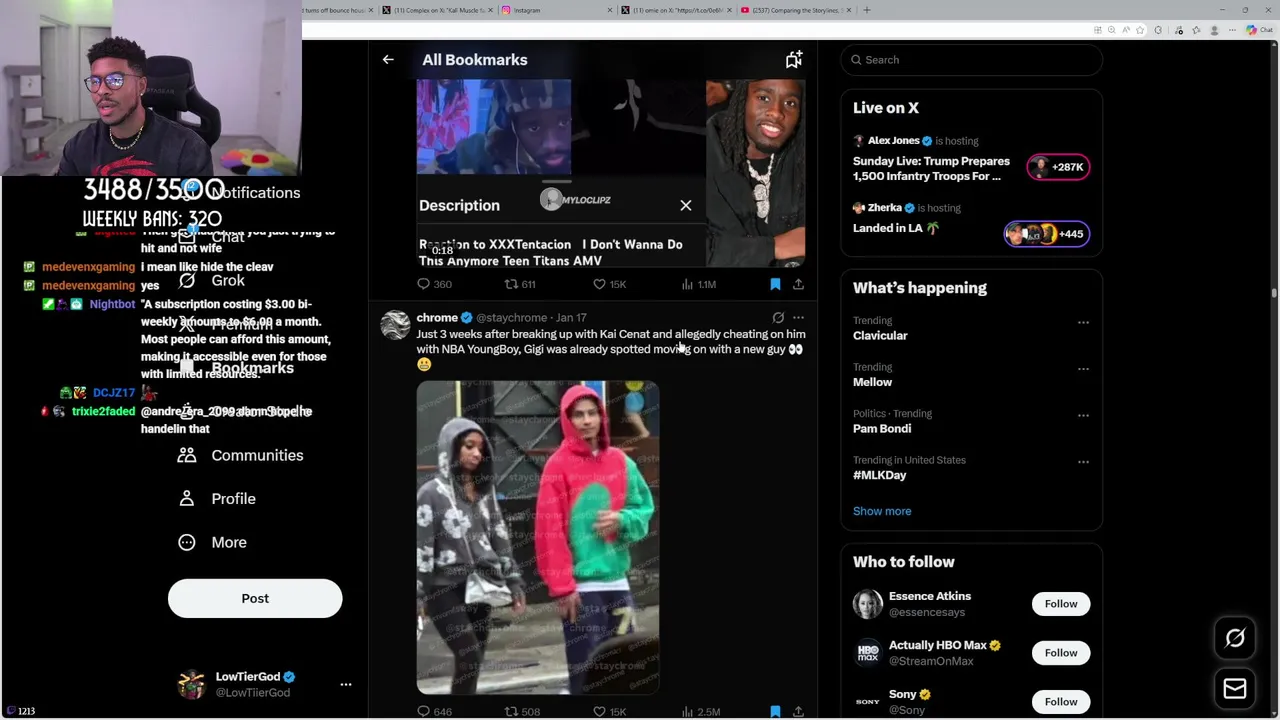This screenshot has height=720, width=1280.
Task: Repost chrome's post showing 508 reposts
Action: click(521, 712)
